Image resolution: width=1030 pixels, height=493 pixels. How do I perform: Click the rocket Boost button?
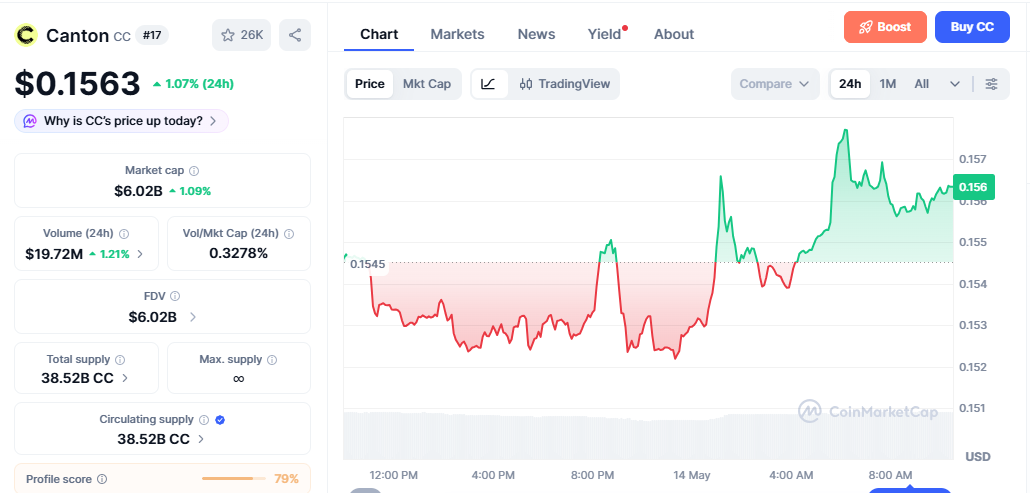885,28
